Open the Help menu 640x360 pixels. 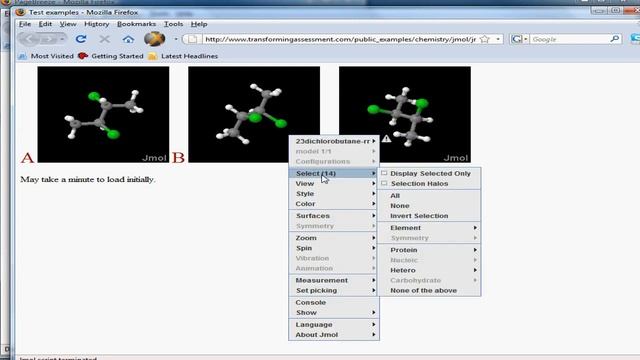tap(199, 24)
